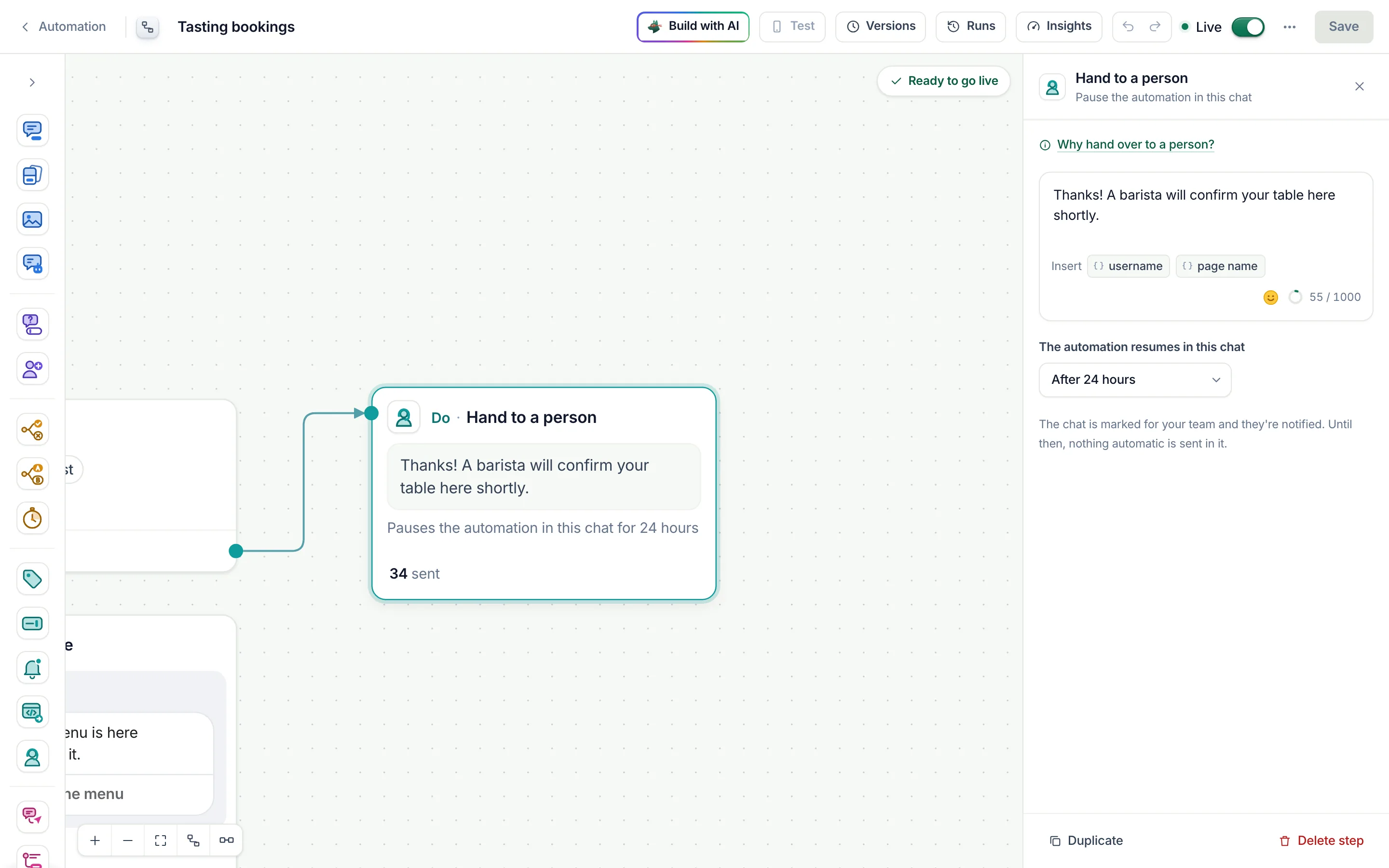Click the condition branch icon with X
This screenshot has width=1389, height=868.
coord(32,429)
